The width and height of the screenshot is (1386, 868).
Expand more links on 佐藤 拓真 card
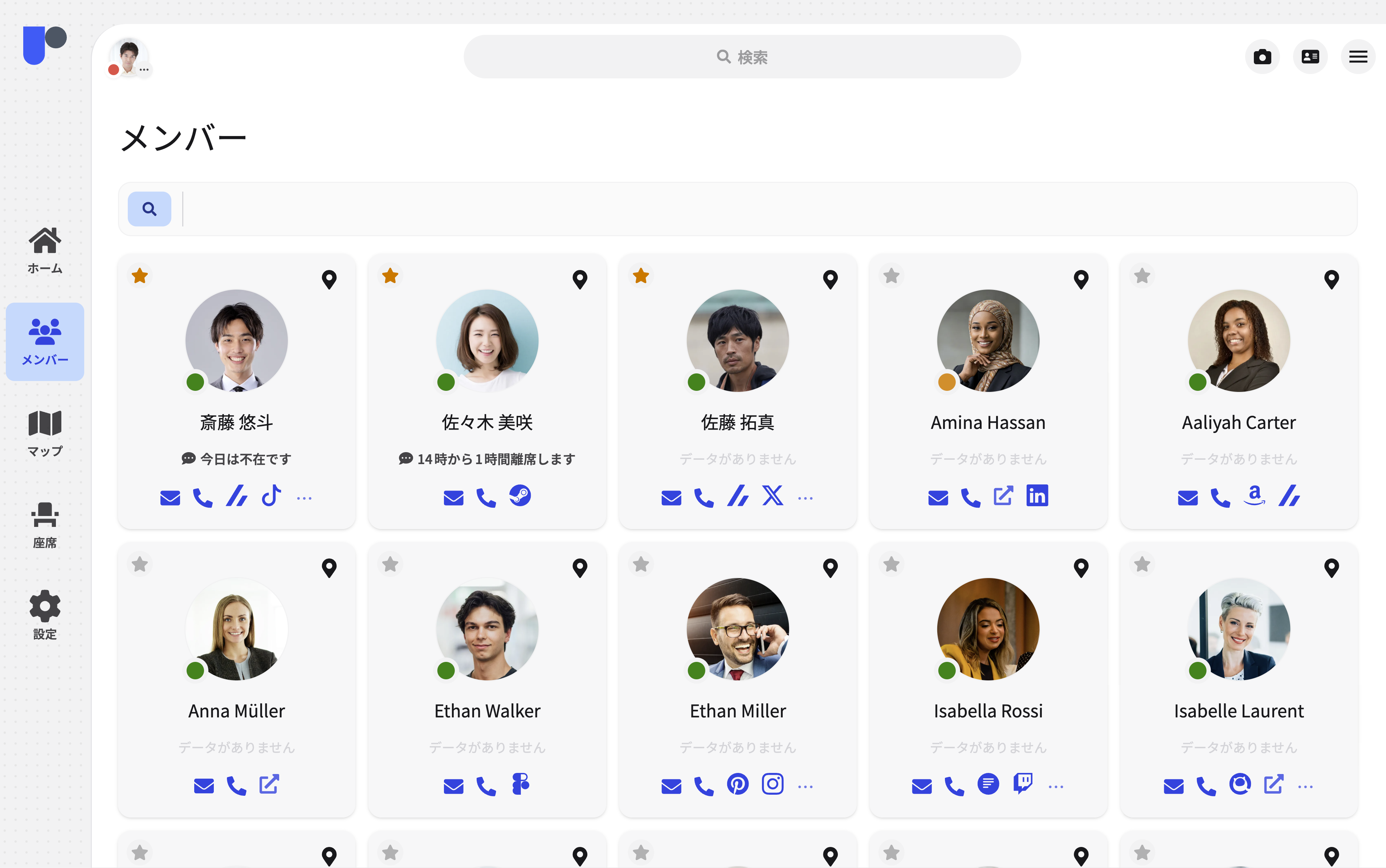(805, 498)
